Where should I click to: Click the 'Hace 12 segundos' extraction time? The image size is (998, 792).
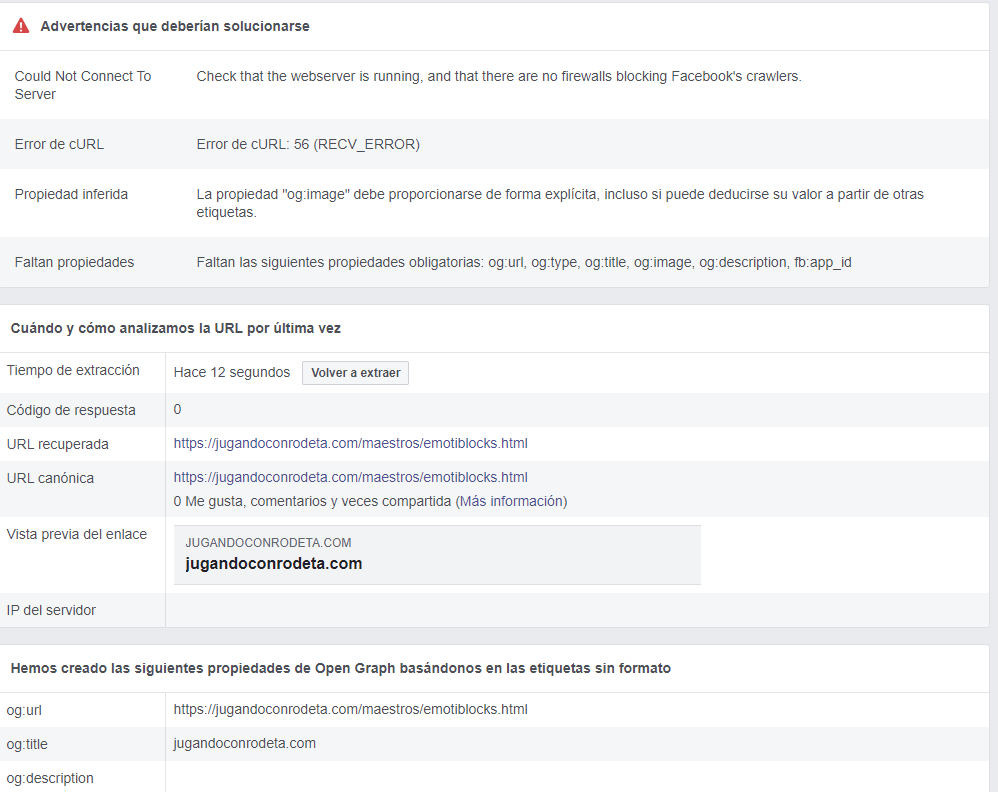click(x=232, y=372)
